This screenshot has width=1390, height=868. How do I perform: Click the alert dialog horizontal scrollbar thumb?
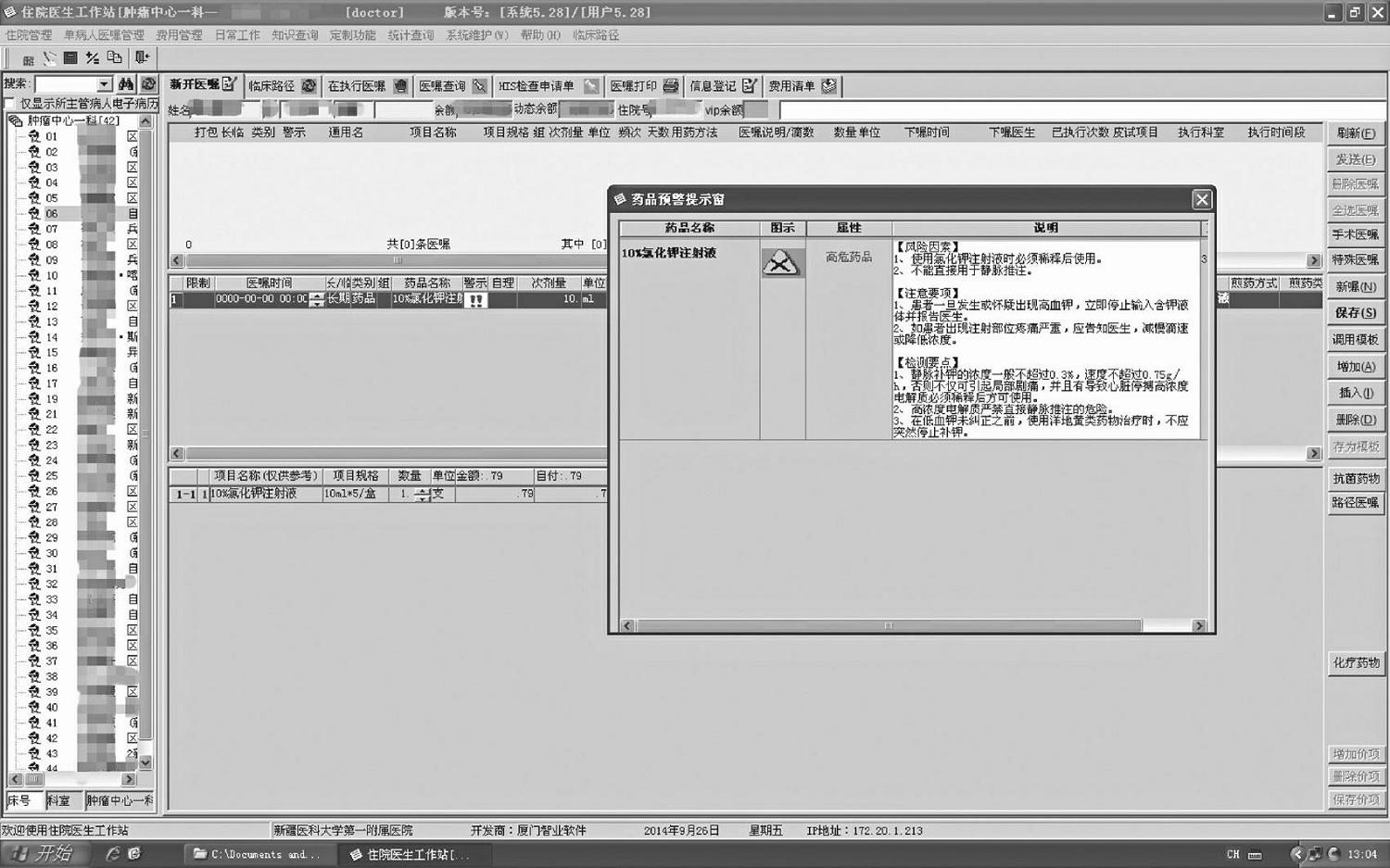pos(889,626)
